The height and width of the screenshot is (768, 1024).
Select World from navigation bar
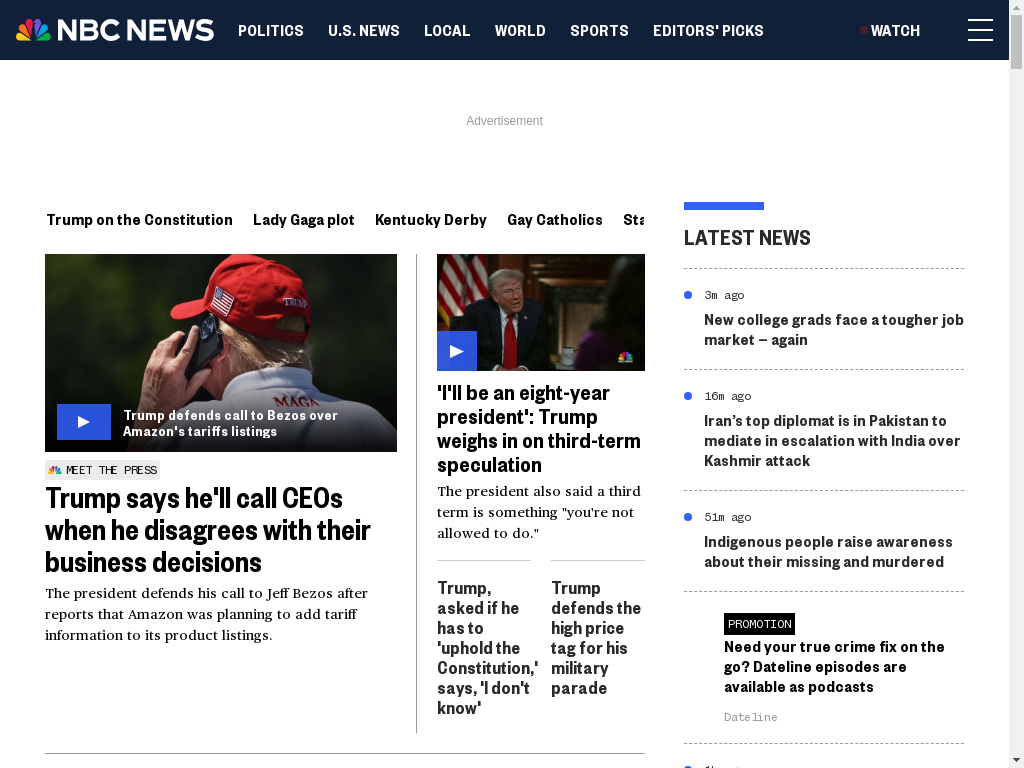520,31
